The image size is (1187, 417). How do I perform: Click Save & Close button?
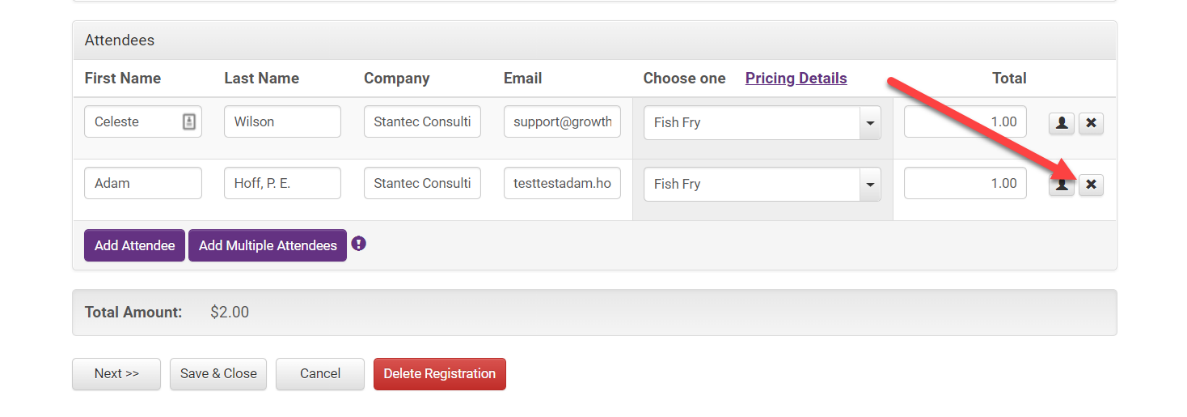pyautogui.click(x=218, y=374)
